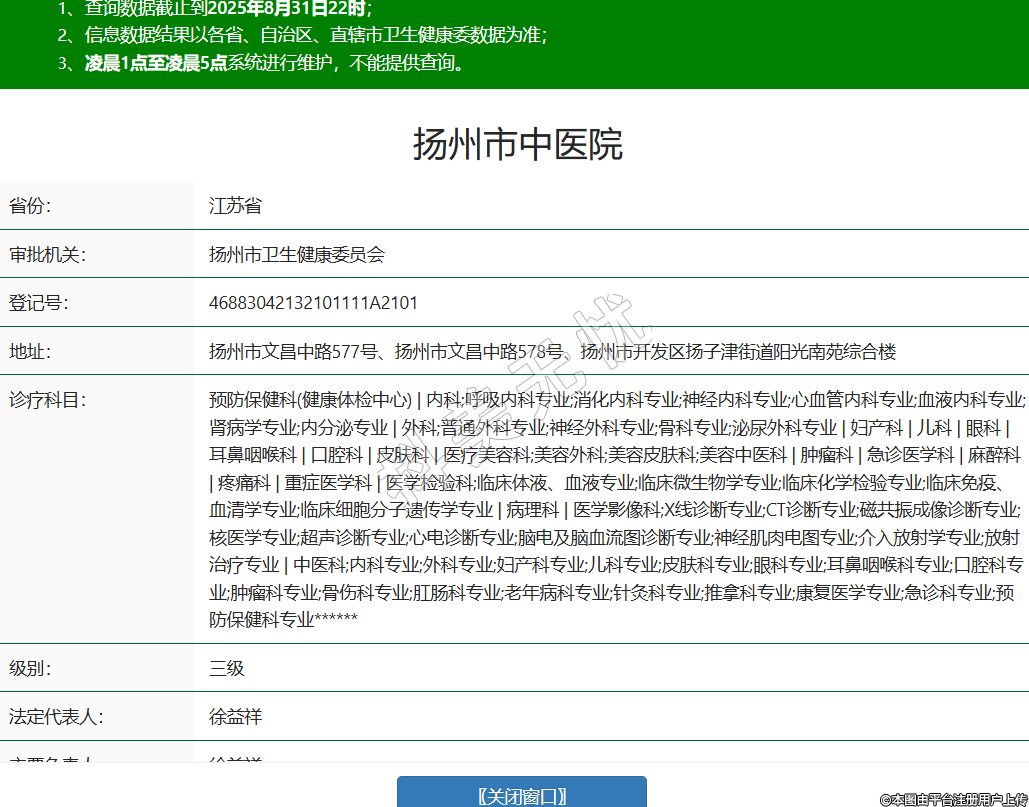Click the 本图由平台注册用户上传 watermark text

953,798
